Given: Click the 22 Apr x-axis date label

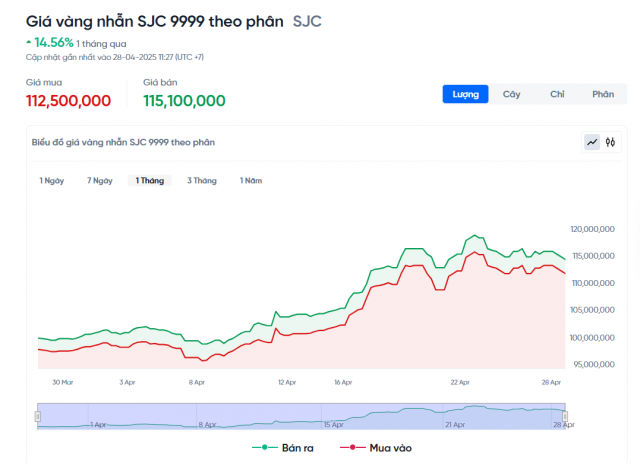Looking at the screenshot, I should [x=460, y=382].
